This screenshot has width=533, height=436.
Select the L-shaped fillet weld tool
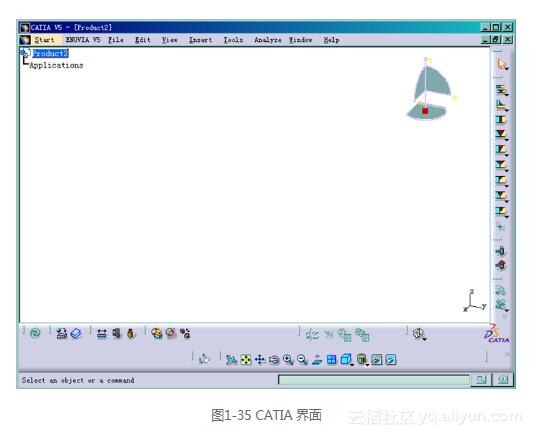coord(501,105)
